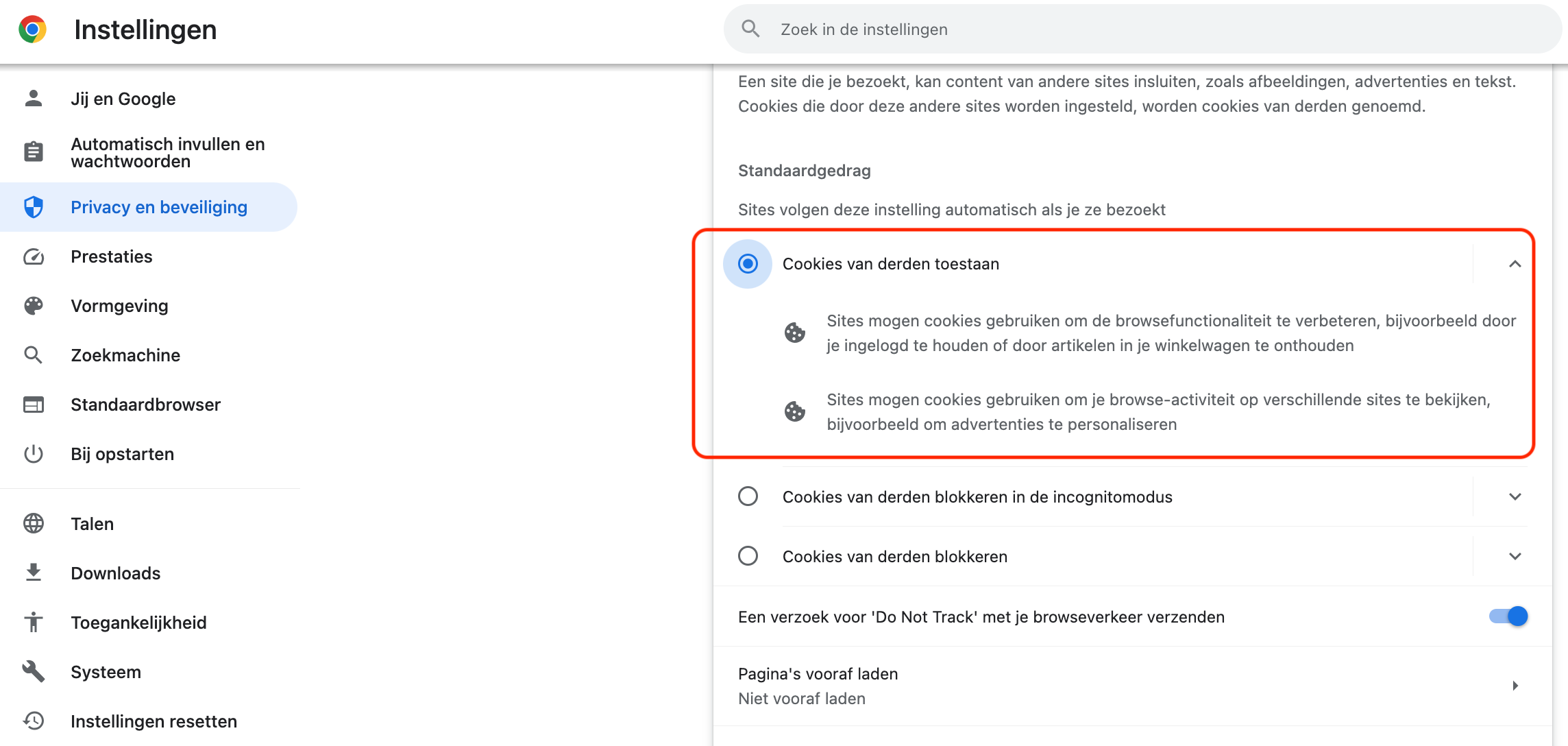The width and height of the screenshot is (1568, 746).
Task: Select the Cookies van derden blokkeren radio button
Action: (x=748, y=556)
